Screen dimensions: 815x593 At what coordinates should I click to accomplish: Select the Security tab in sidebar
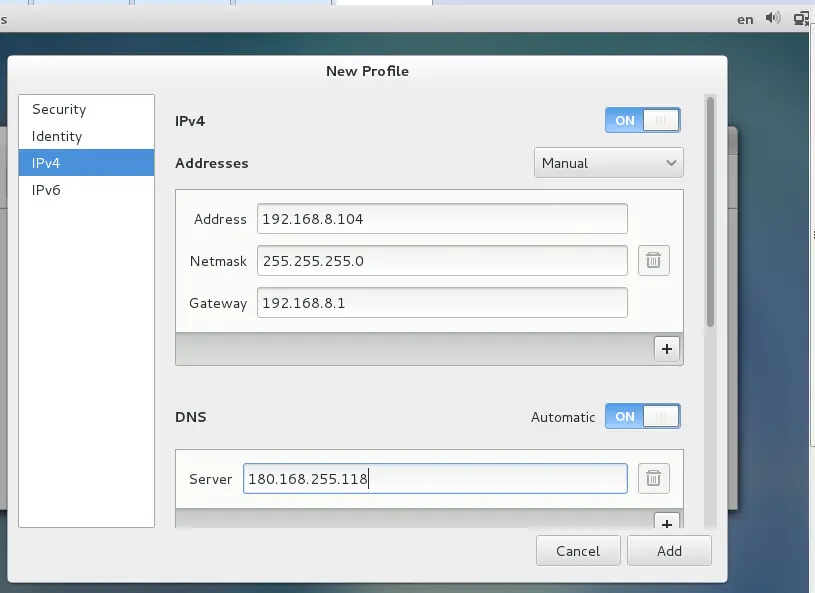(x=86, y=109)
